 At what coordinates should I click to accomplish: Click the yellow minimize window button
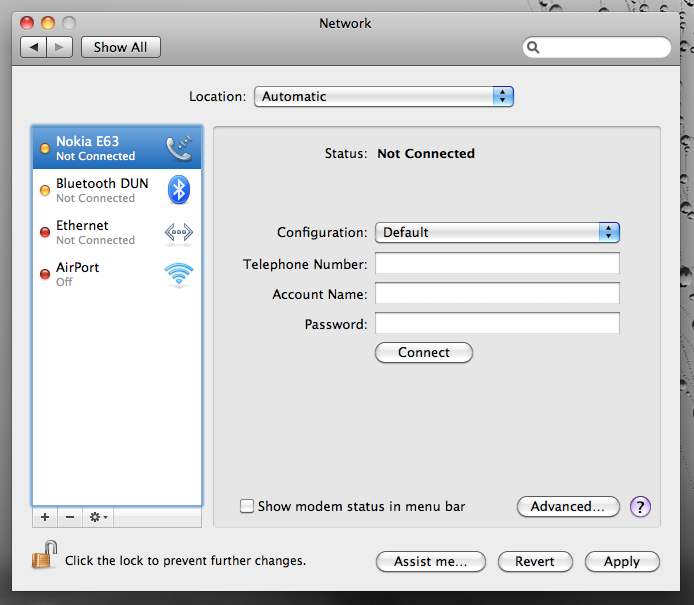[x=48, y=23]
